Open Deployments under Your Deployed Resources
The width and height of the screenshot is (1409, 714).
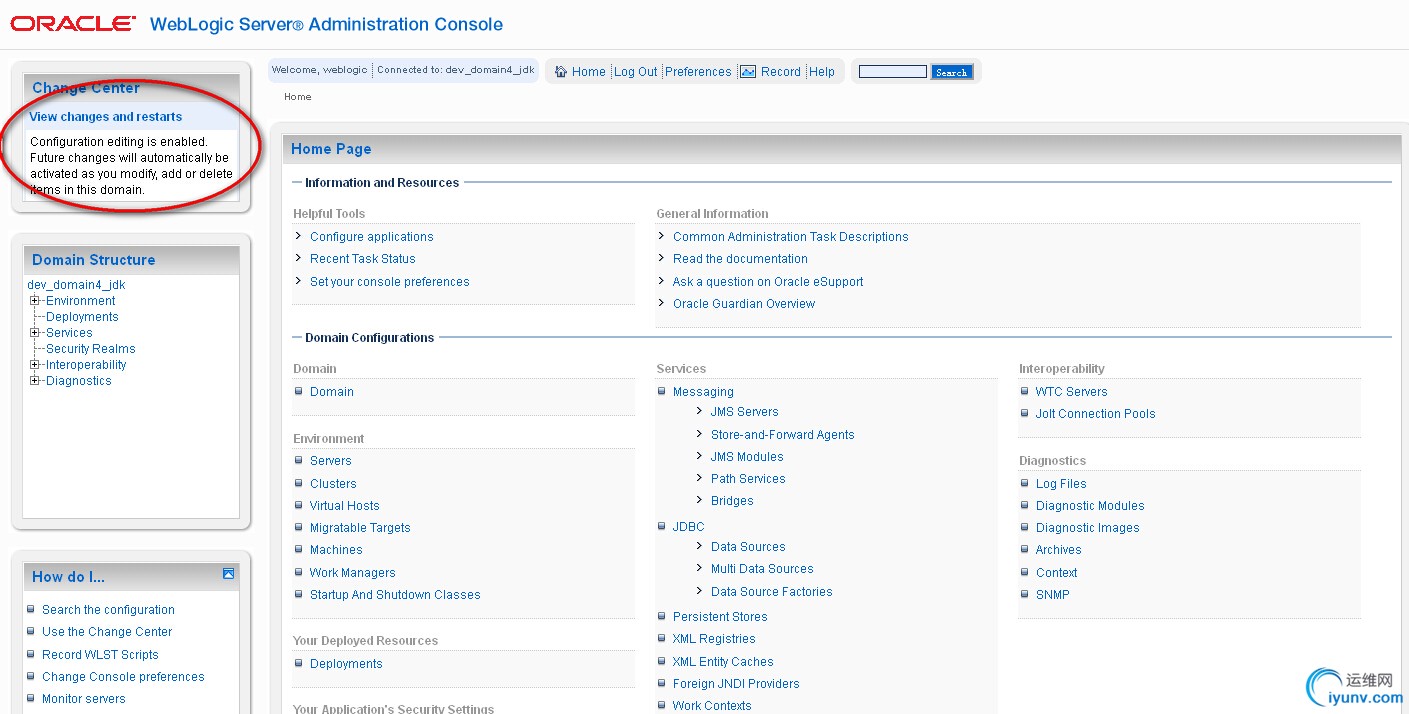pyautogui.click(x=346, y=664)
